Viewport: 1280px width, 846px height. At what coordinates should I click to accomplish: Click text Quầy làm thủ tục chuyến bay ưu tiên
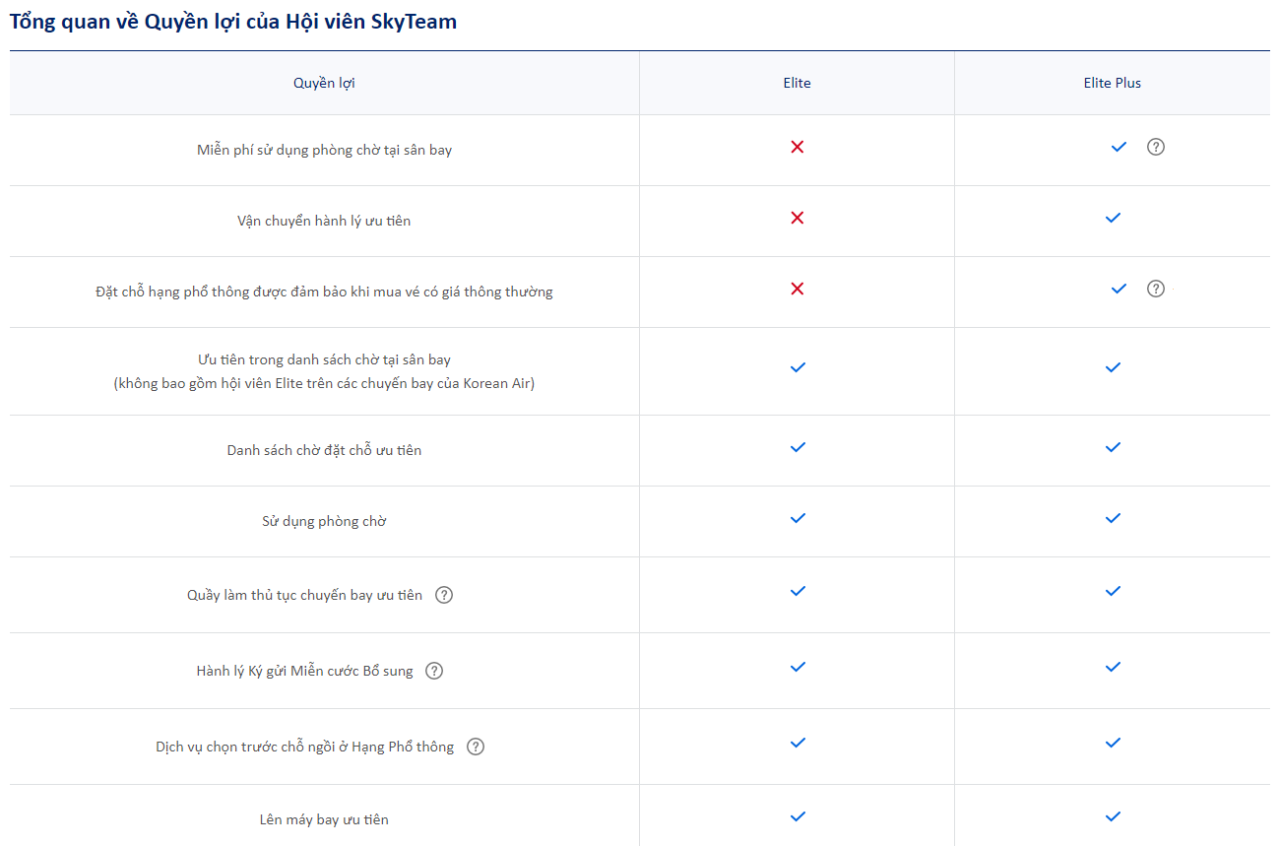point(304,595)
